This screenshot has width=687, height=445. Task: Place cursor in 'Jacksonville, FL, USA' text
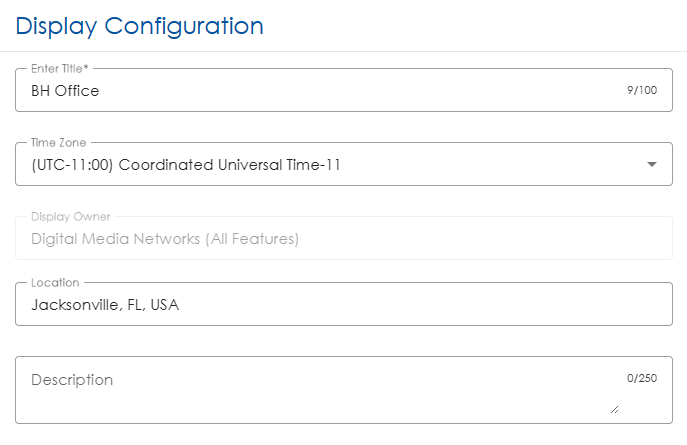coord(105,305)
